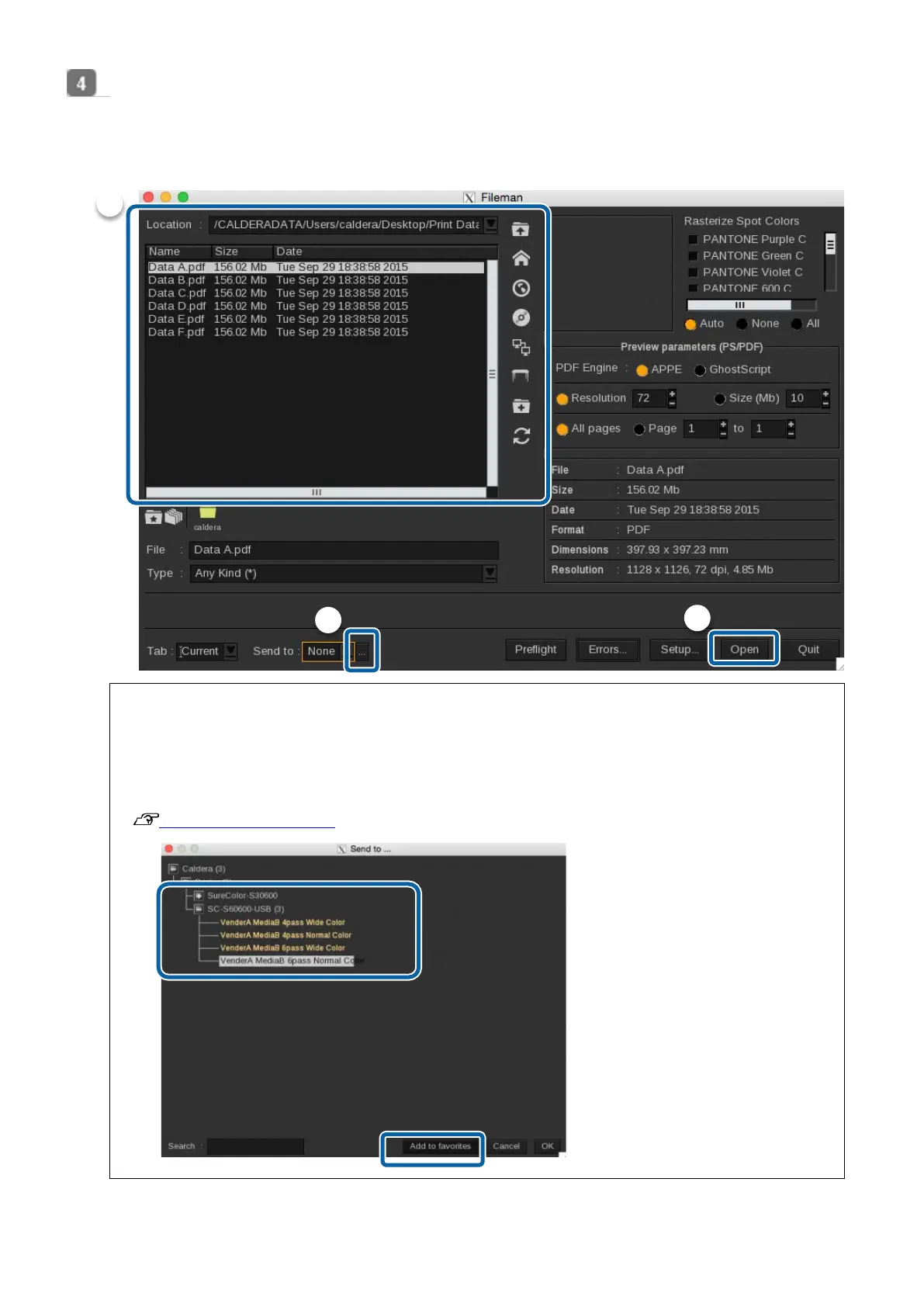Click the Preflight button

[x=535, y=650]
